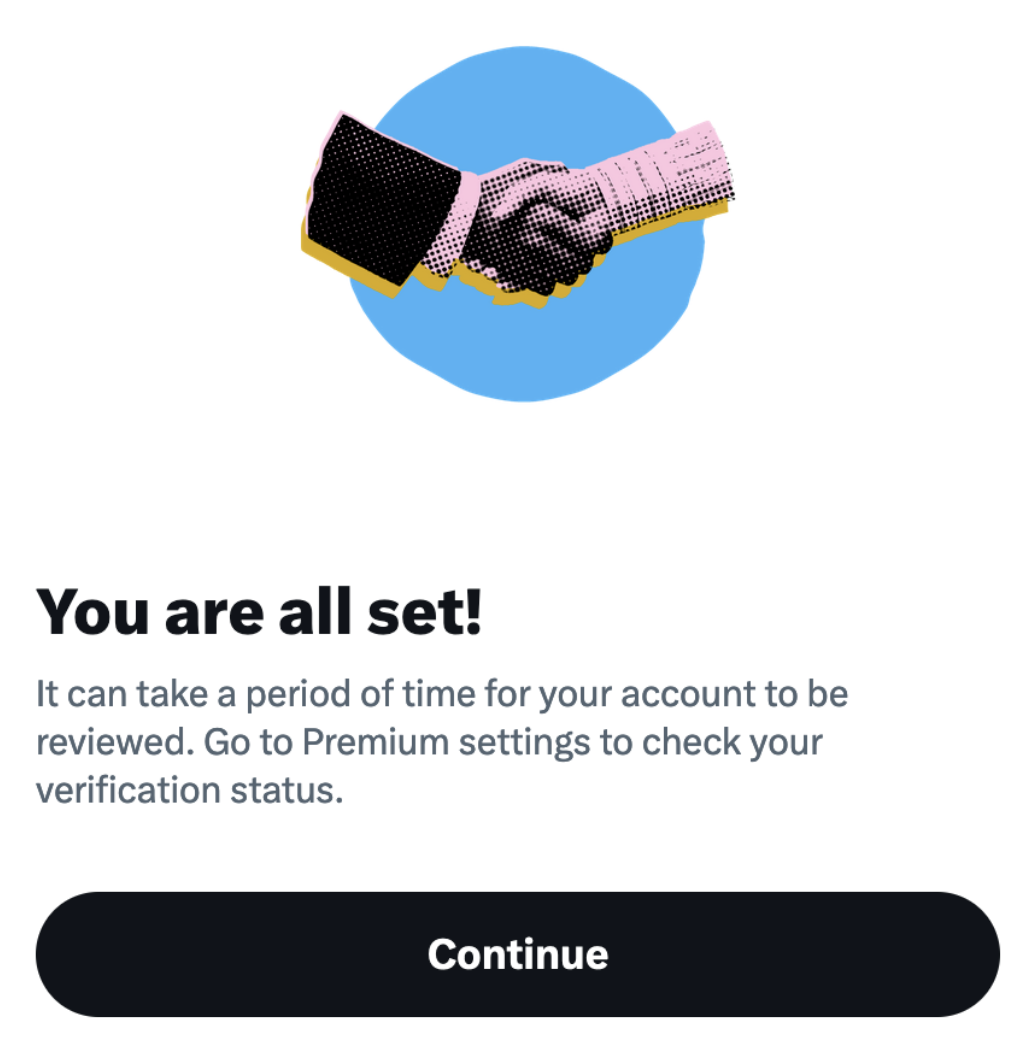1030x1050 pixels.
Task: Click the black Continue button
Action: [517, 954]
